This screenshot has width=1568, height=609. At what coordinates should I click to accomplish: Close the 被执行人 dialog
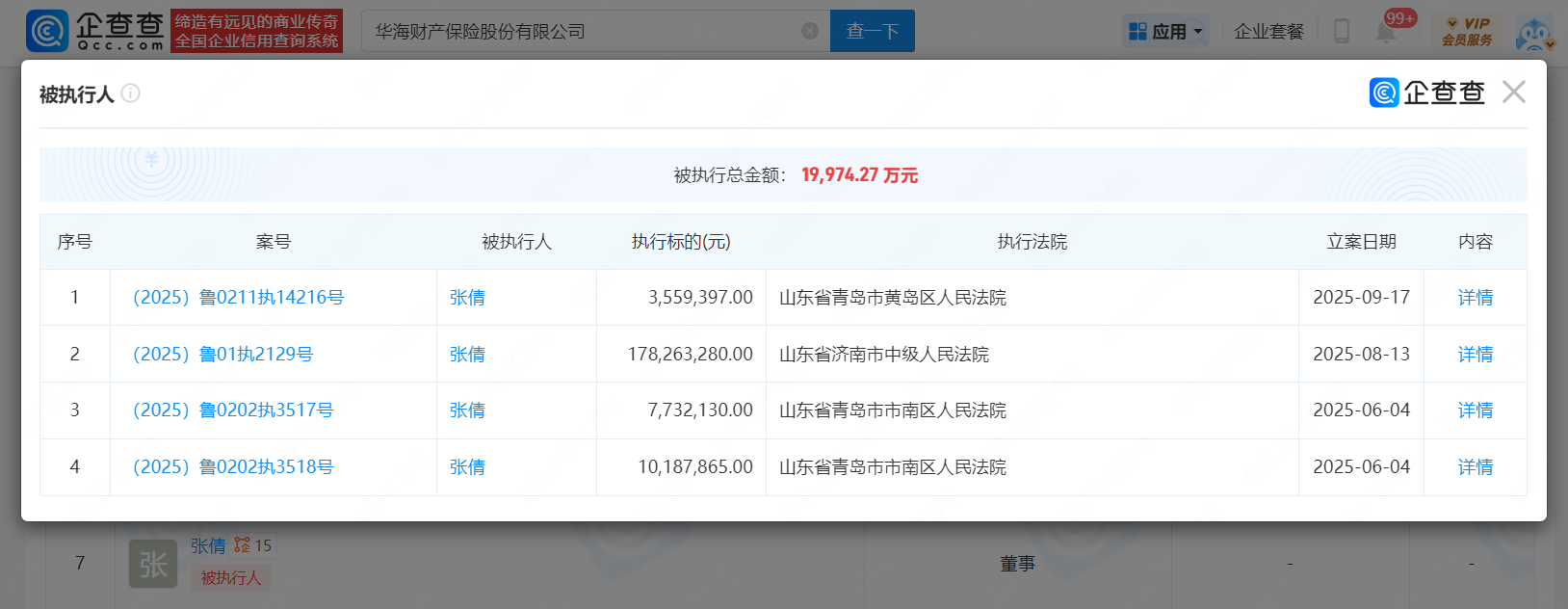(x=1514, y=93)
